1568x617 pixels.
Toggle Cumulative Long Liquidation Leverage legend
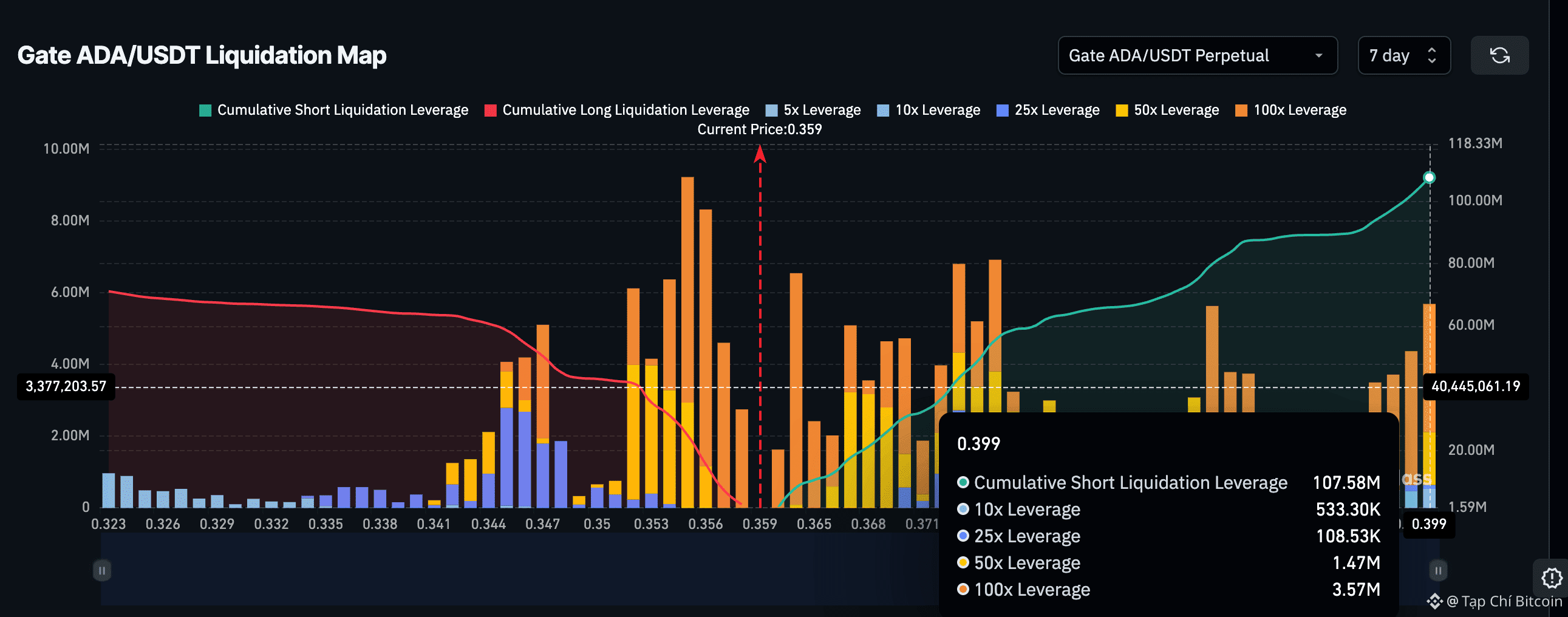click(x=616, y=110)
